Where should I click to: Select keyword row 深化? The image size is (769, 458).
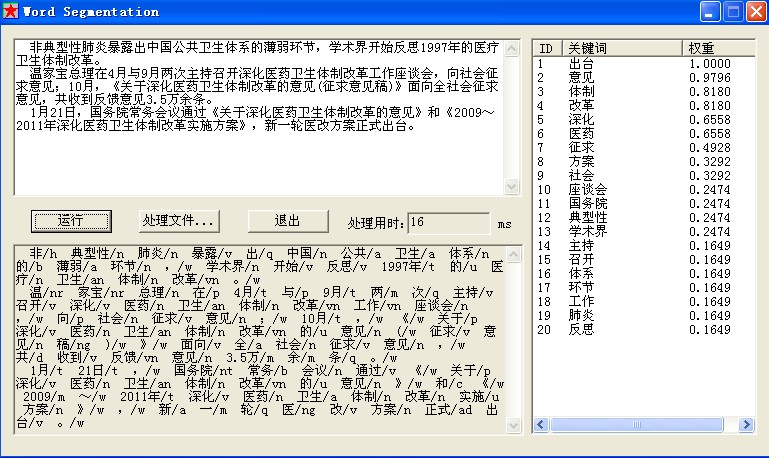point(644,120)
